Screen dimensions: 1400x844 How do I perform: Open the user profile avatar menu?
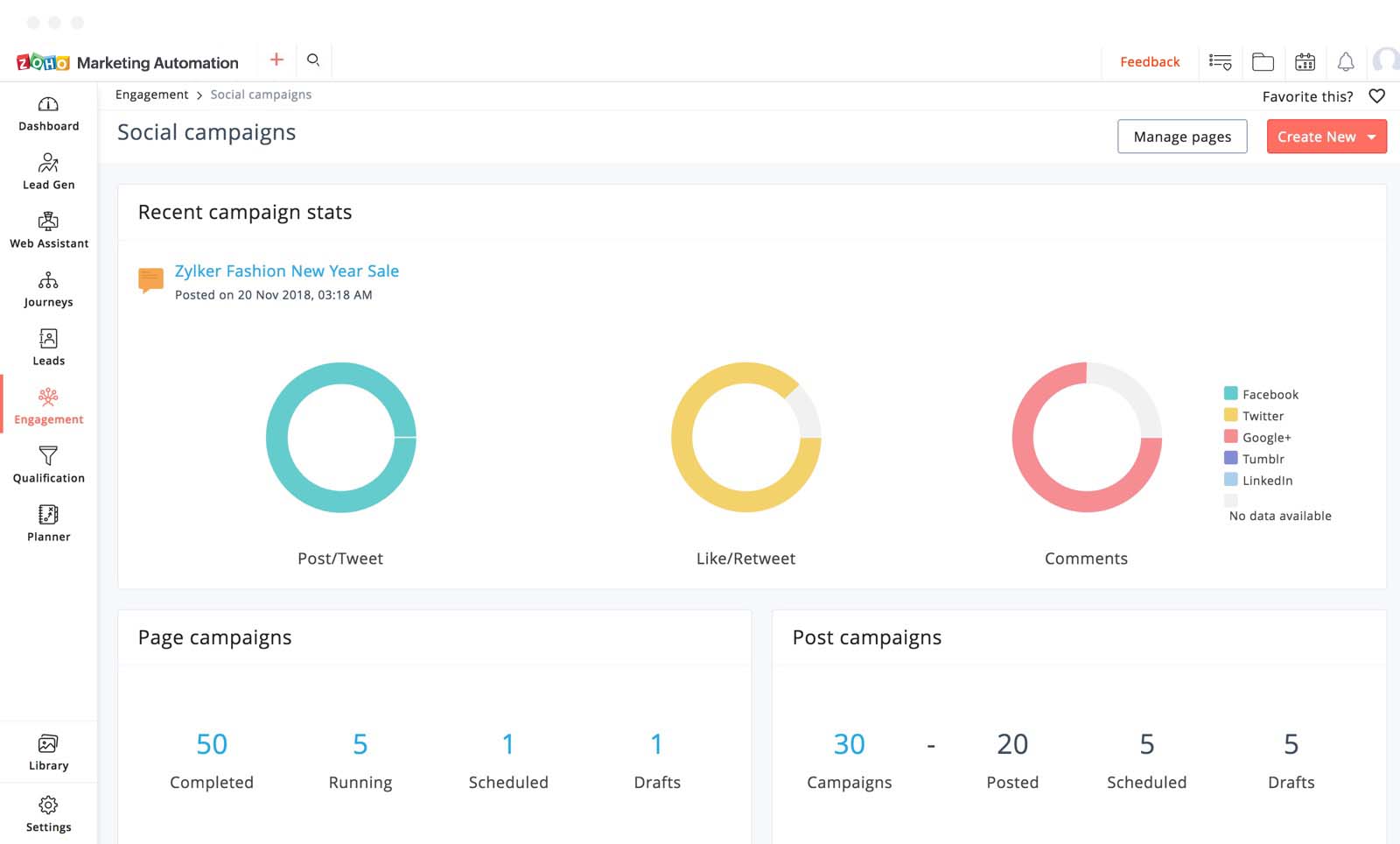click(1386, 61)
